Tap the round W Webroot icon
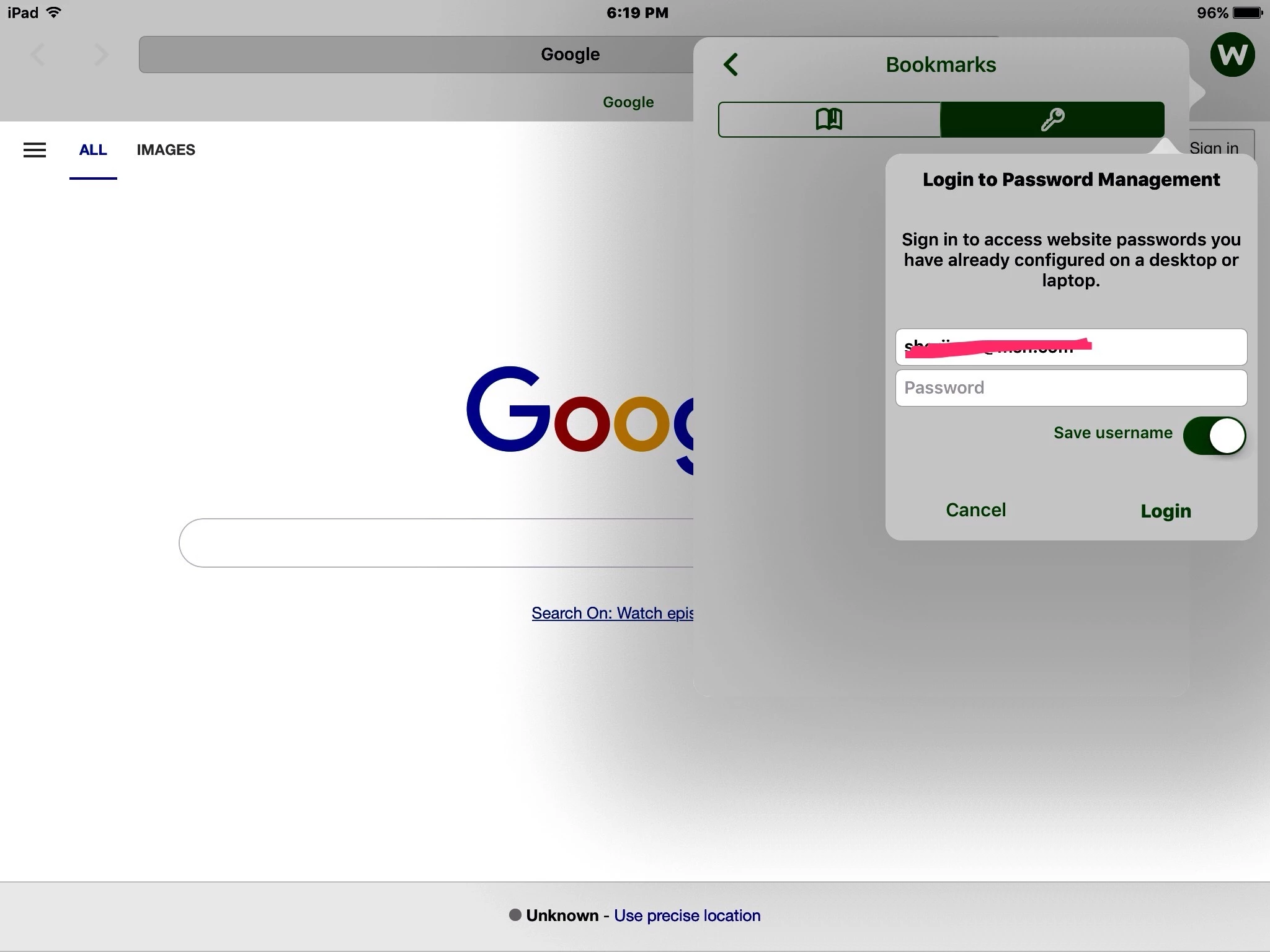The image size is (1270, 952). pos(1232,55)
